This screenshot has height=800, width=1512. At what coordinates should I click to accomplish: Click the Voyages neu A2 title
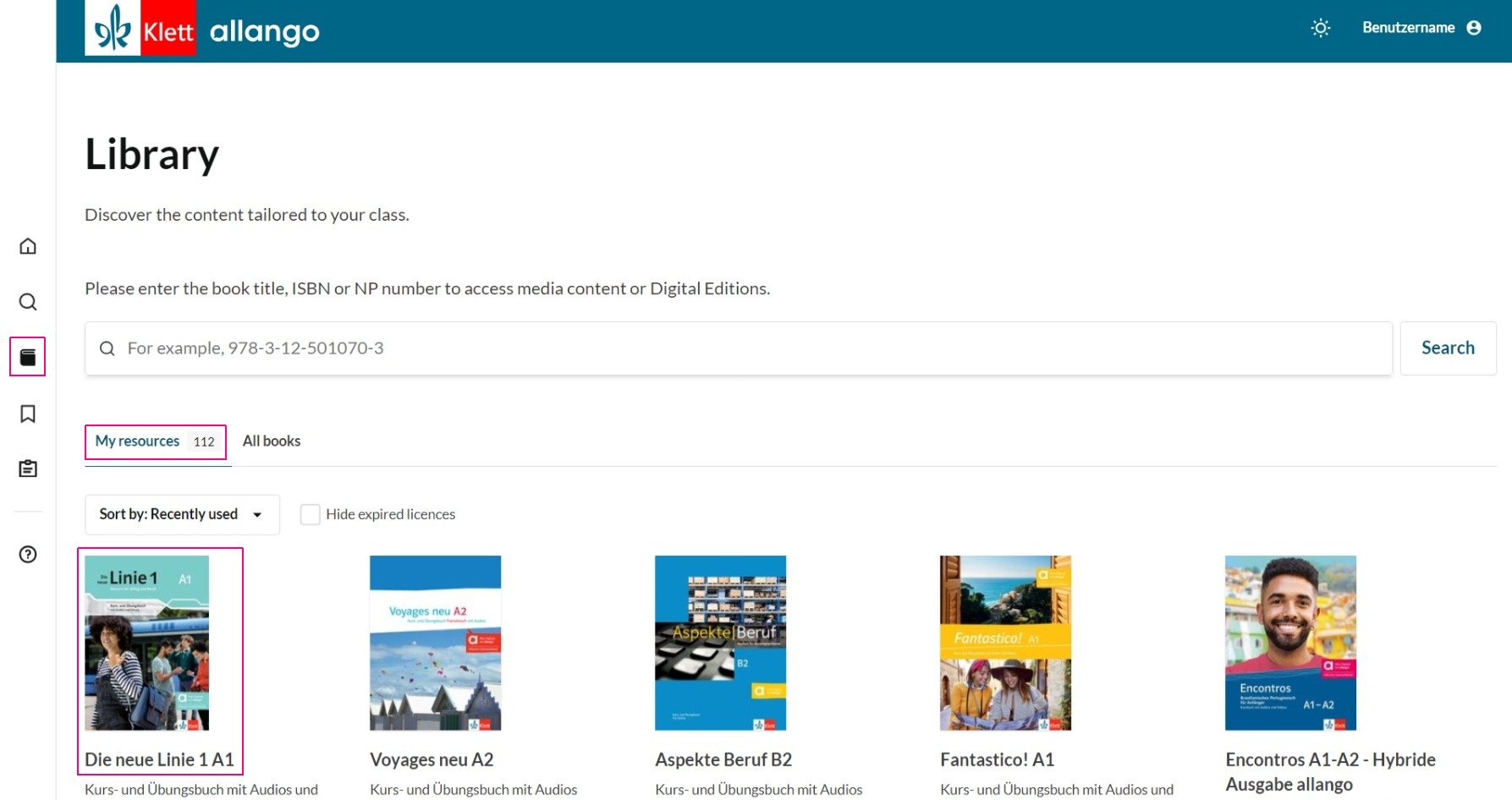pos(432,759)
